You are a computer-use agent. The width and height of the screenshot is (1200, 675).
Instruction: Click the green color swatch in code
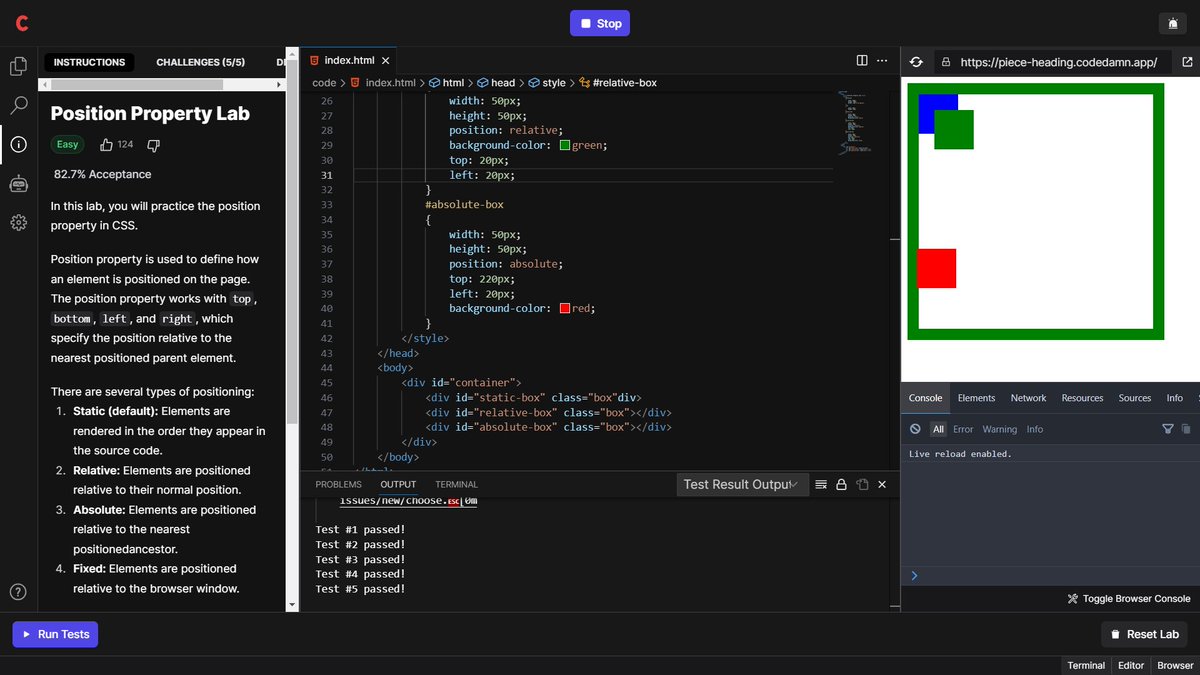click(565, 145)
